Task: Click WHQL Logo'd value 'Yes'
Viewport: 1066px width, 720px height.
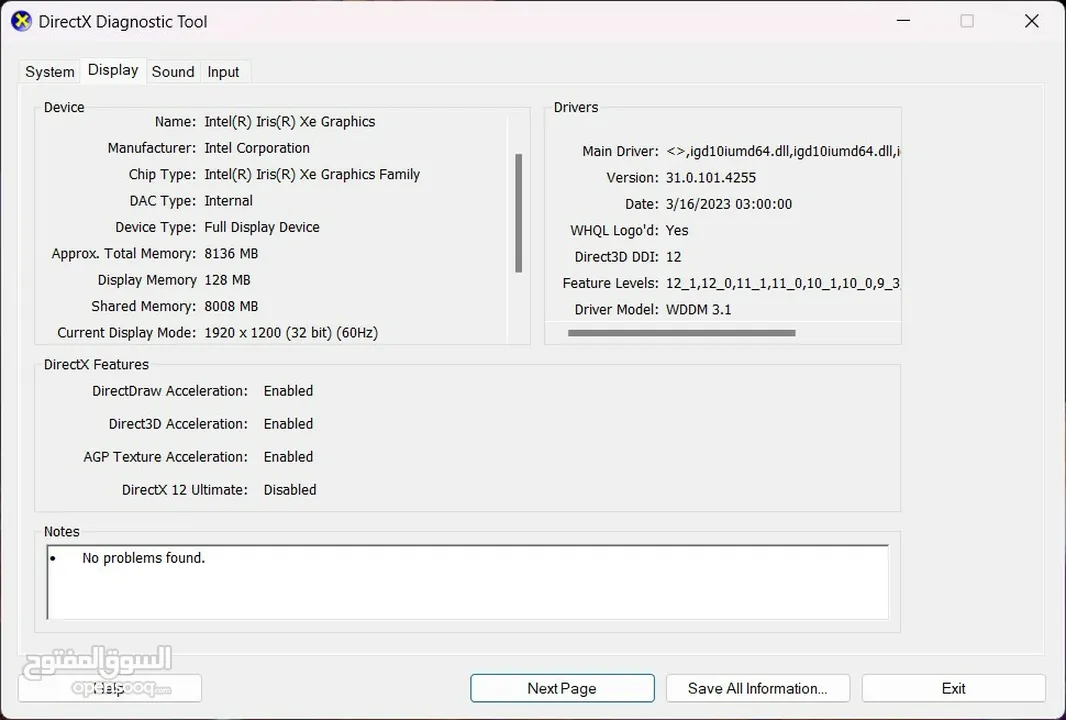Action: pos(676,230)
